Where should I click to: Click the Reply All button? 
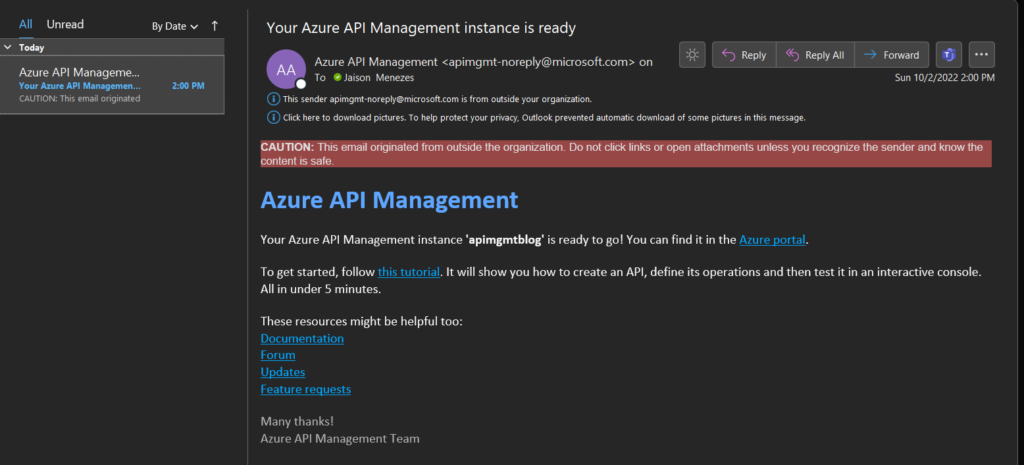[x=815, y=55]
